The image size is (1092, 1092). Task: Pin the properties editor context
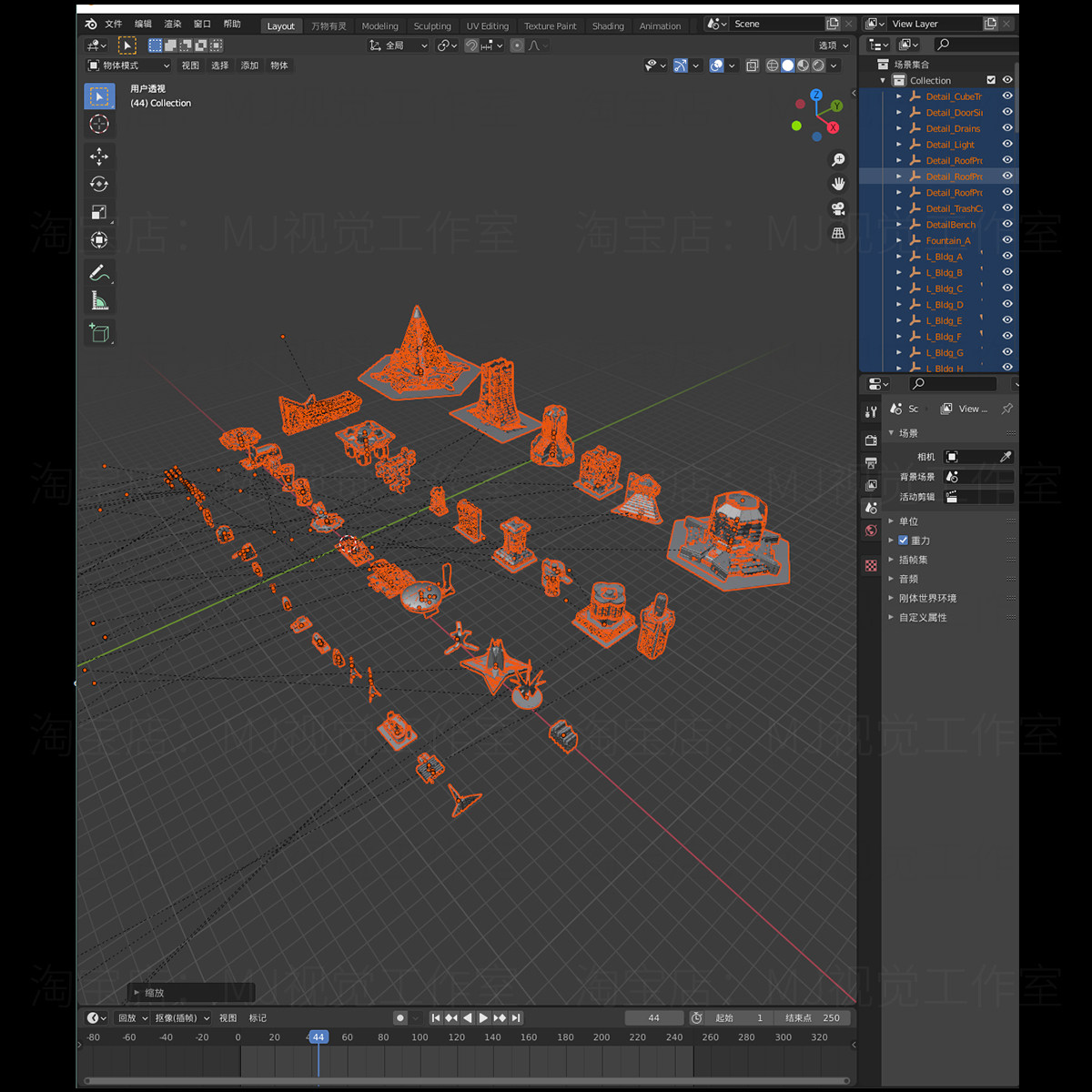[1006, 409]
